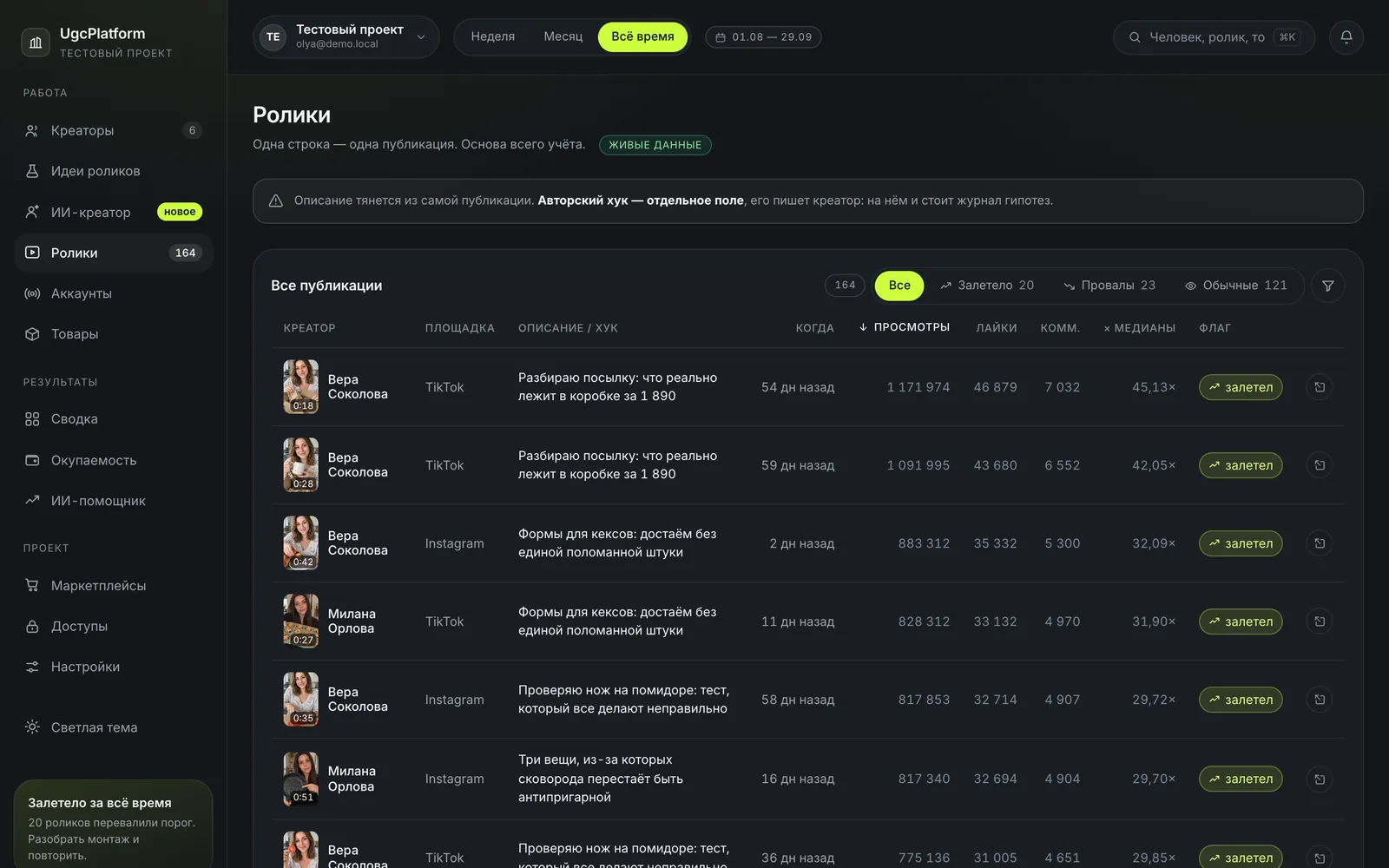The width and height of the screenshot is (1389, 868).
Task: Refresh row with 1 091 995 views
Action: [1320, 465]
